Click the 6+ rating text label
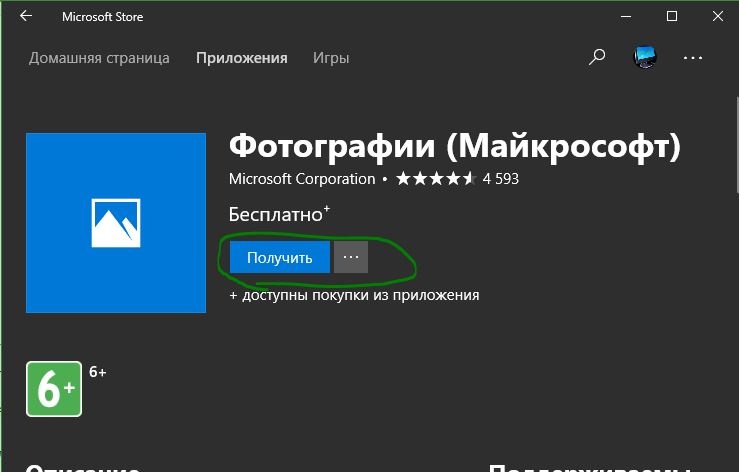This screenshot has width=739, height=472. 98,372
